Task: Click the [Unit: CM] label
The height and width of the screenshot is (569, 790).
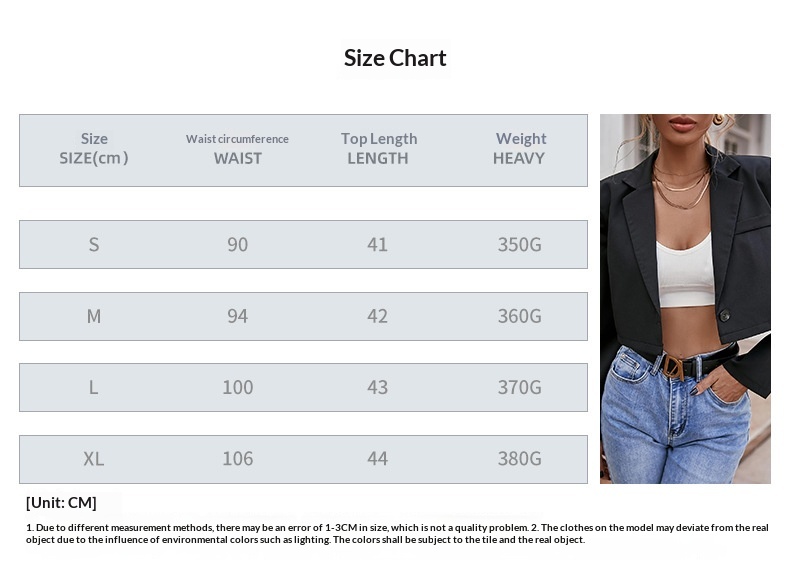Action: (61, 502)
